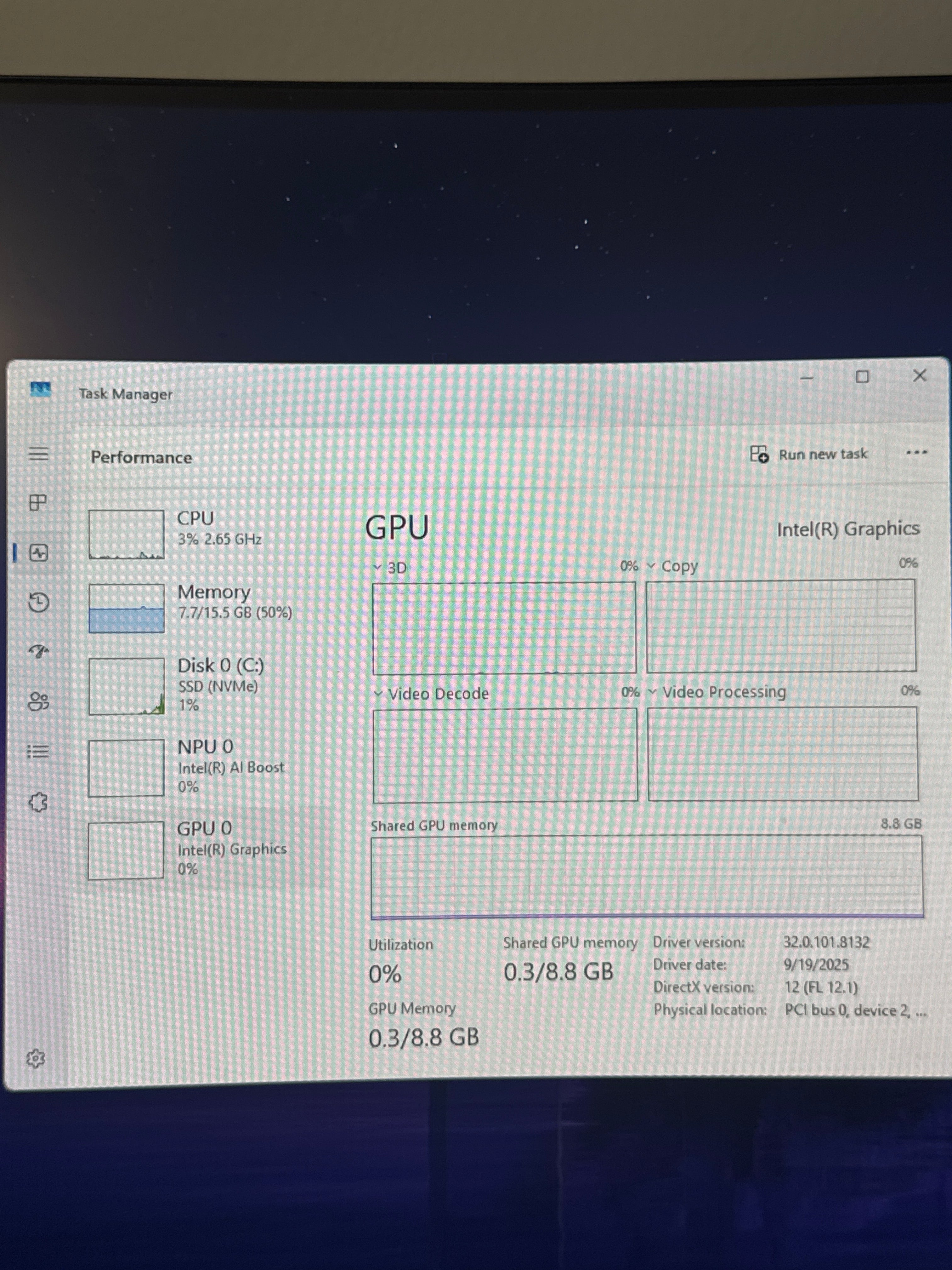The image size is (952, 1270).
Task: Click the CPU mini usage graph
Action: [126, 534]
